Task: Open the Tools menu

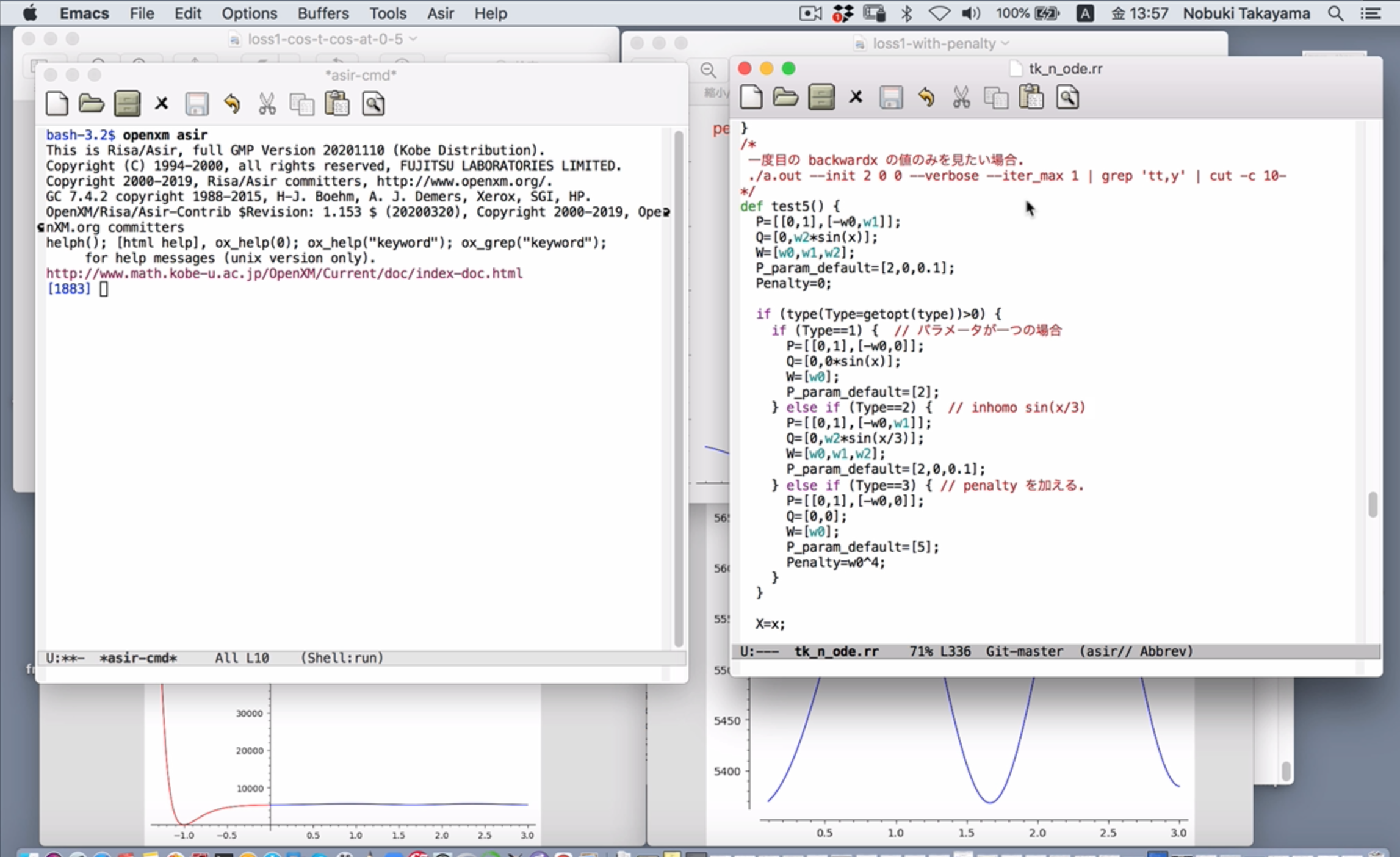Action: pyautogui.click(x=388, y=13)
